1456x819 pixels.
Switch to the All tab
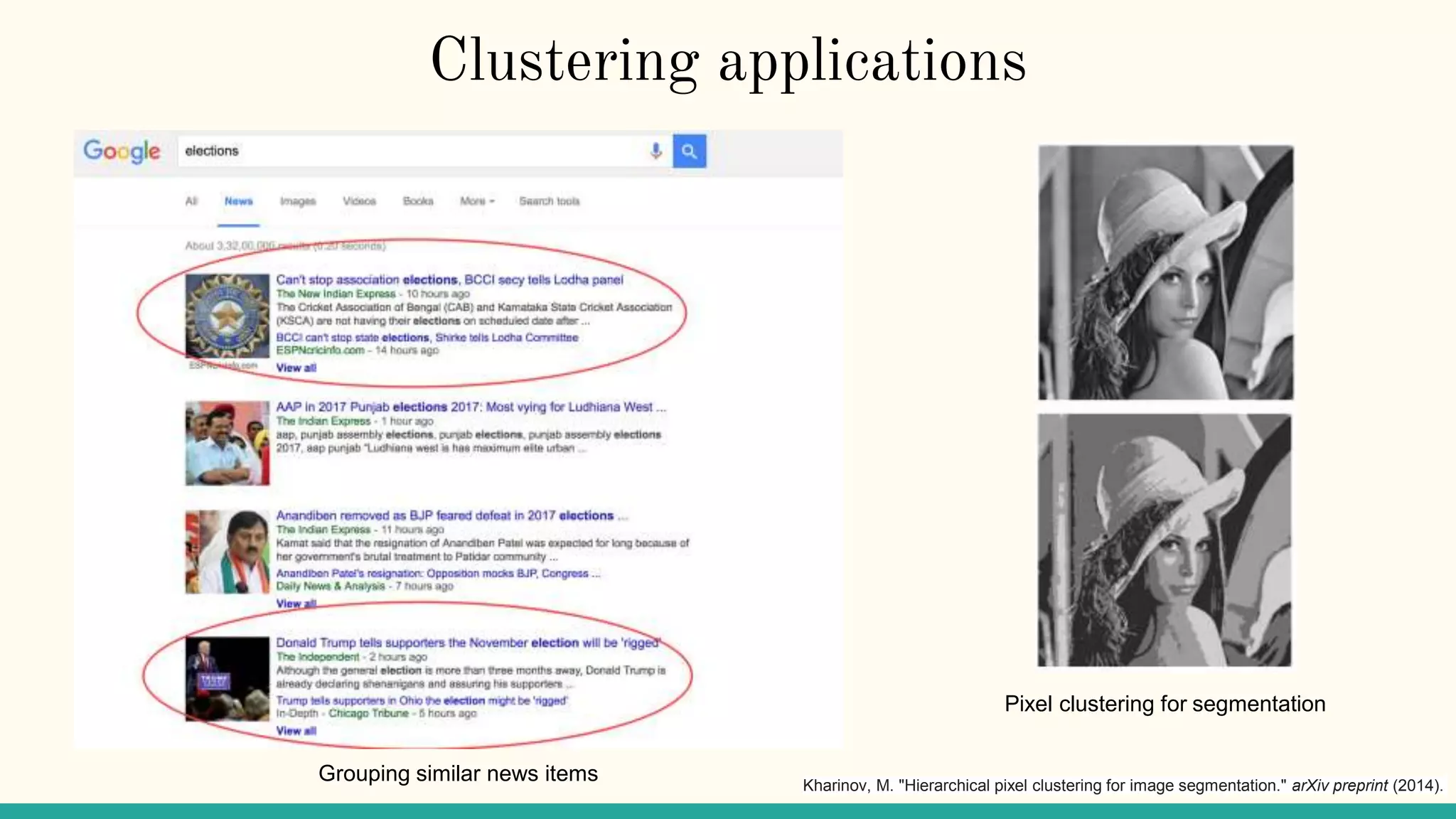(191, 201)
